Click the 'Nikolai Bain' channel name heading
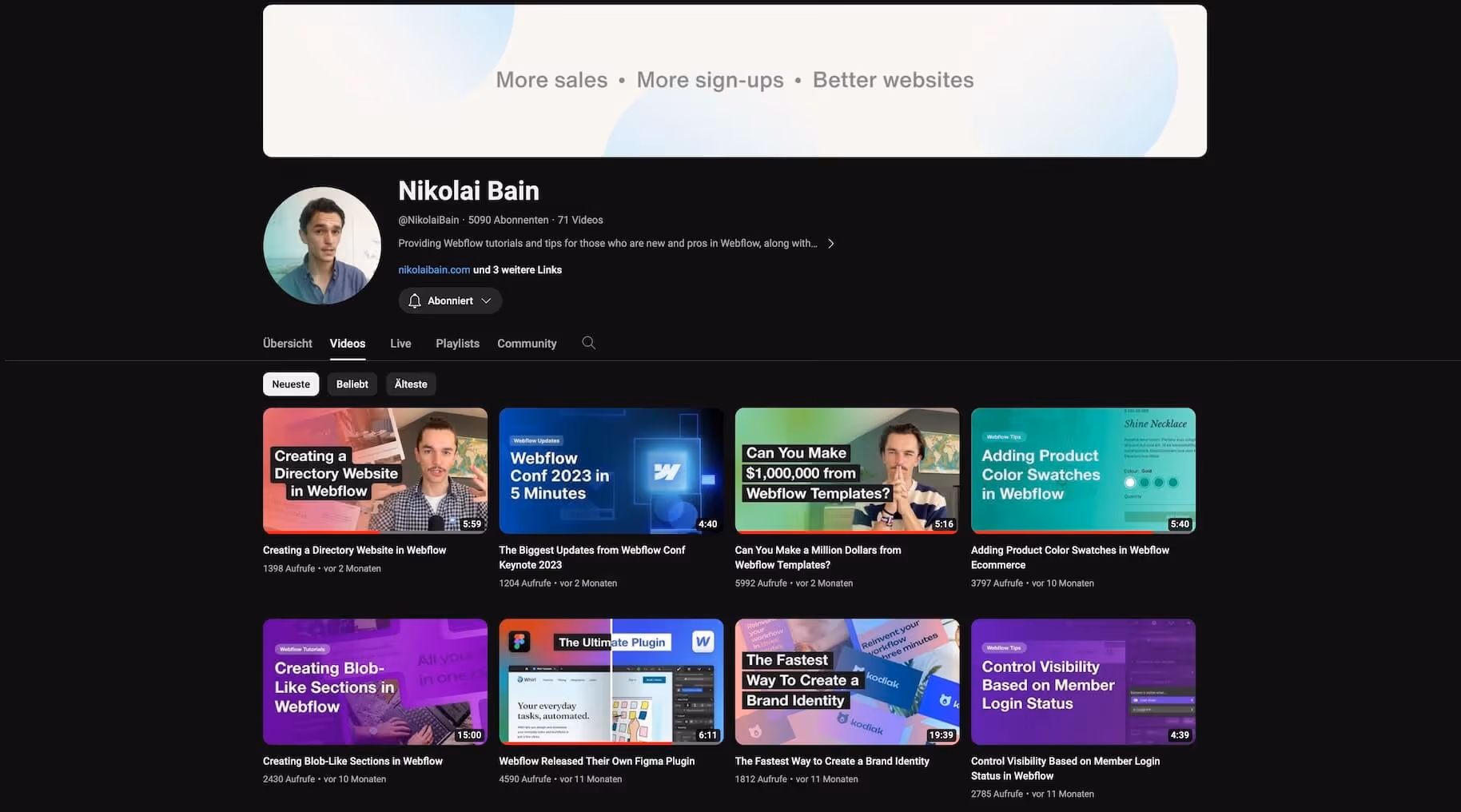The height and width of the screenshot is (812, 1461). click(x=468, y=191)
